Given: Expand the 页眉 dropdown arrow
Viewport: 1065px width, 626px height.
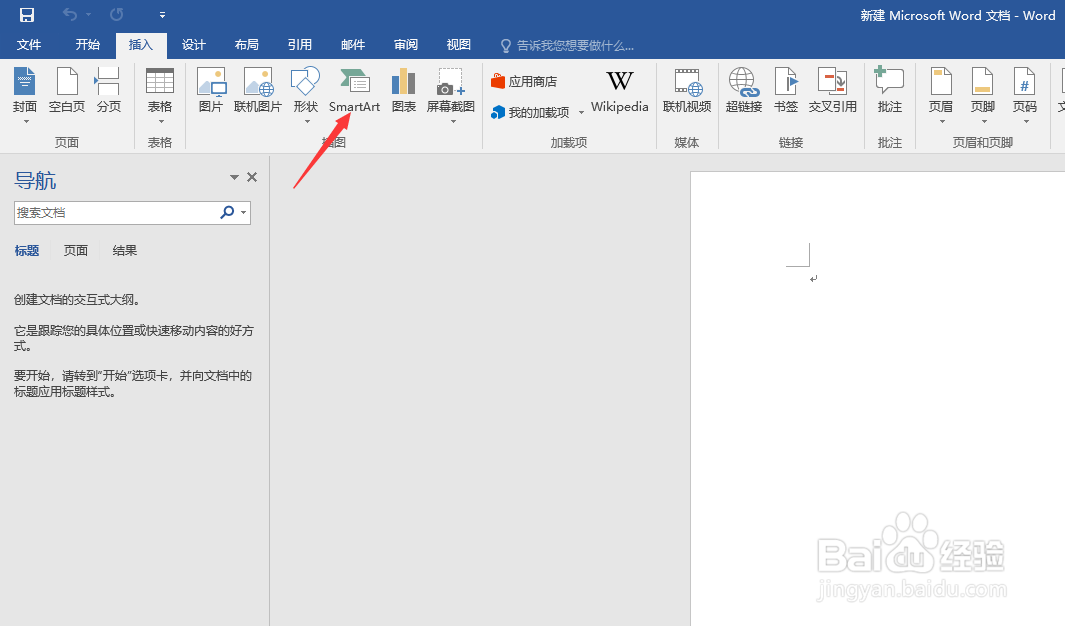Looking at the screenshot, I should click(942, 122).
